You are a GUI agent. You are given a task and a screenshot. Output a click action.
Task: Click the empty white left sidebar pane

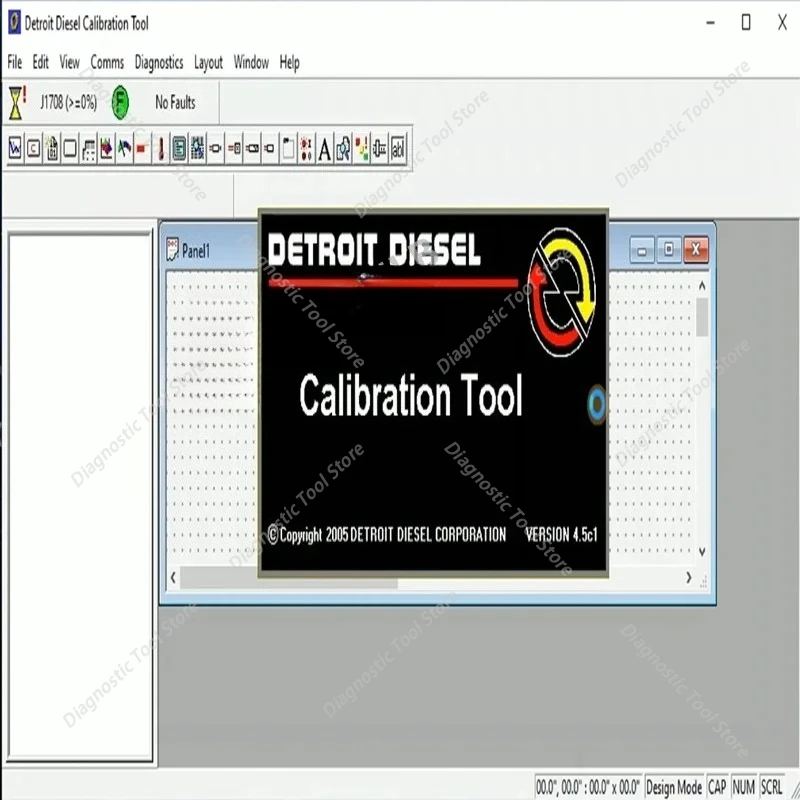tap(80, 497)
